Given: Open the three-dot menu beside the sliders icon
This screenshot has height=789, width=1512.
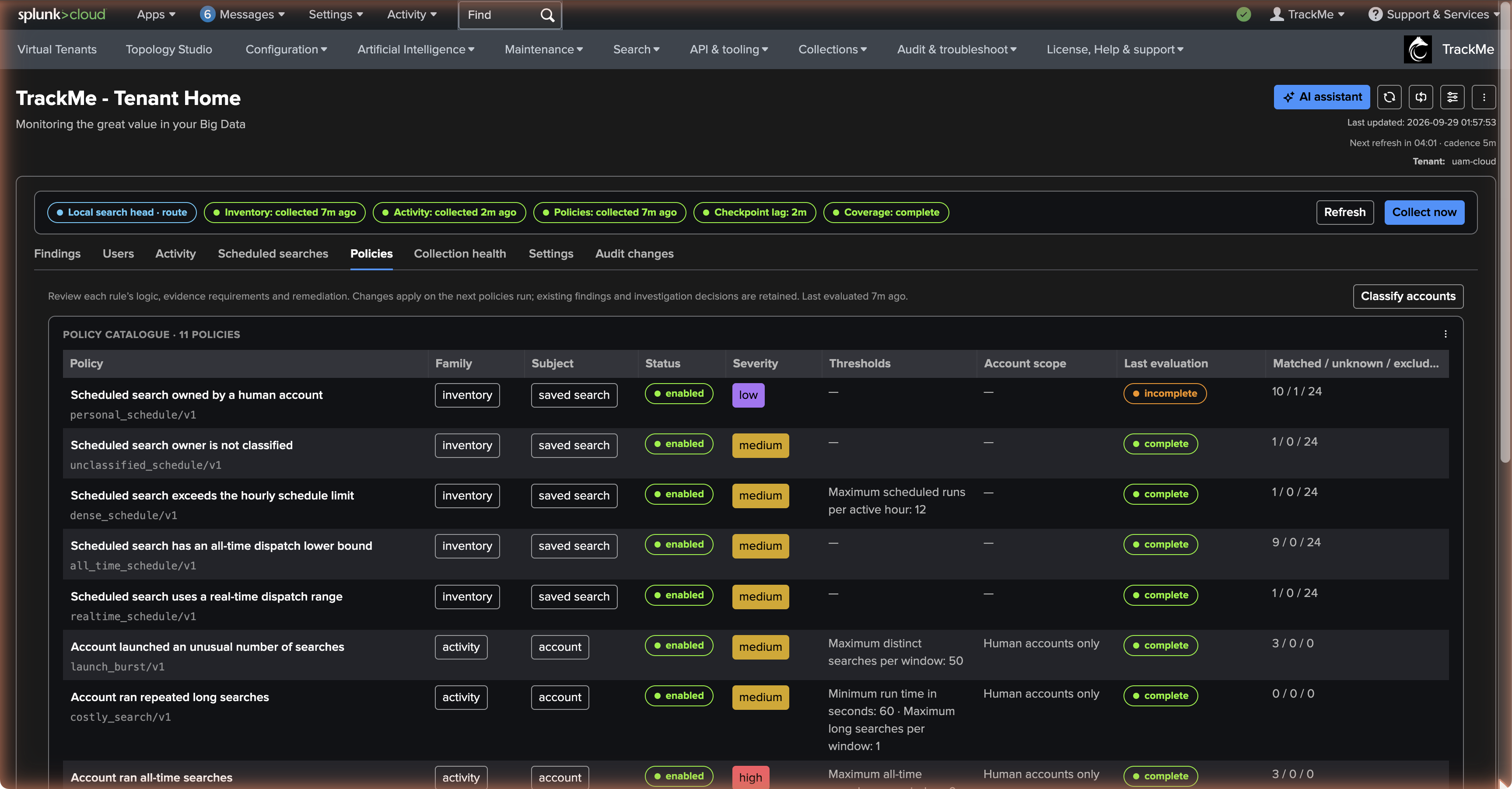Looking at the screenshot, I should pos(1484,98).
